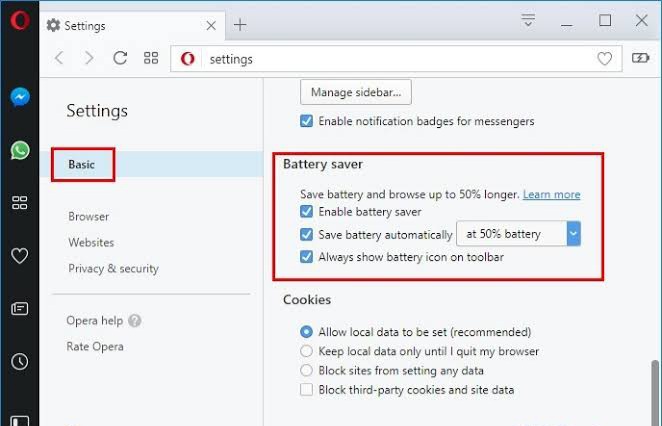Open the tab menu dropdown icon
662x426 pixels.
click(528, 20)
